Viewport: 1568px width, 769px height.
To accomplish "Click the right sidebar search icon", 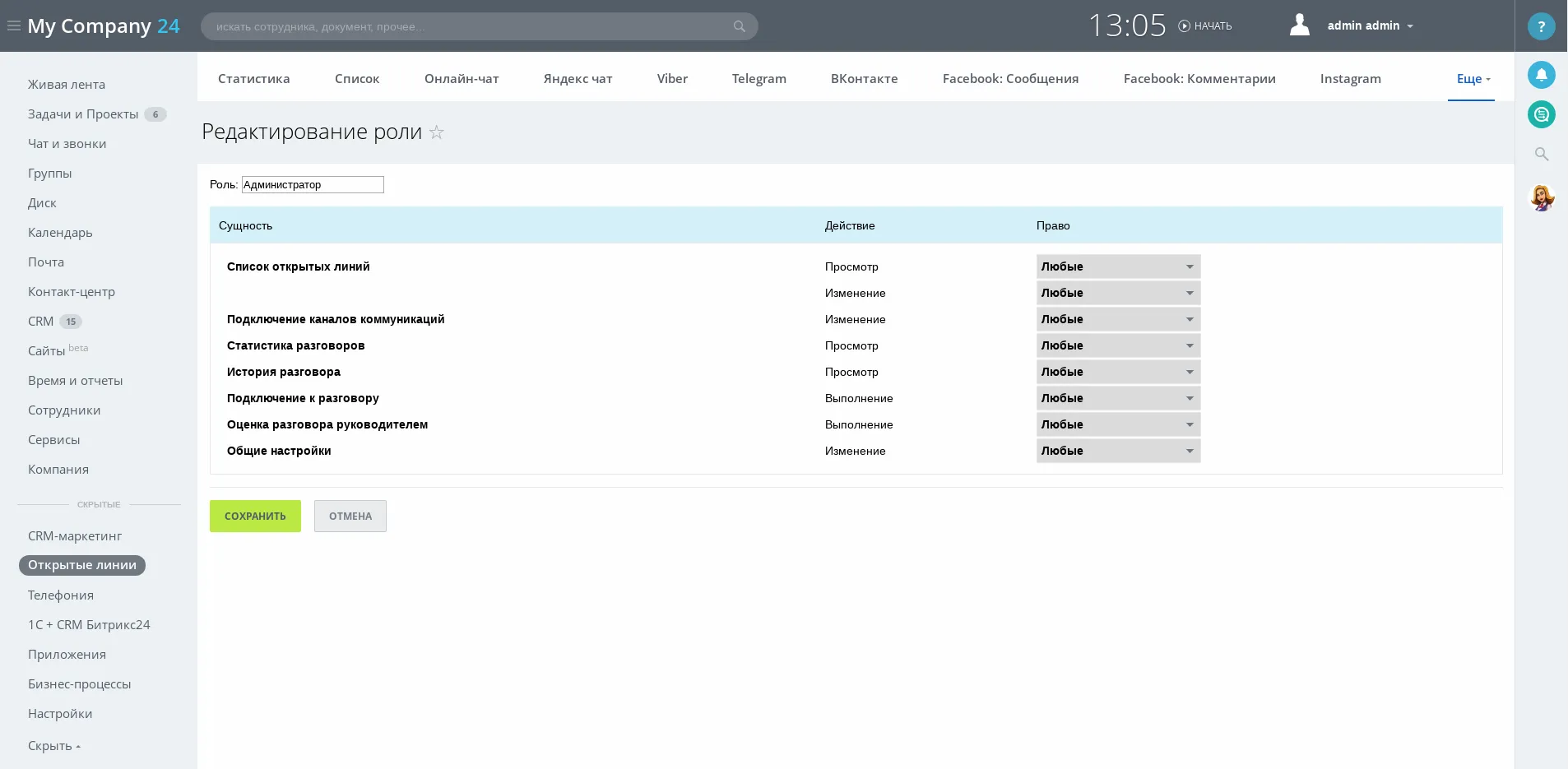I will click(1541, 155).
